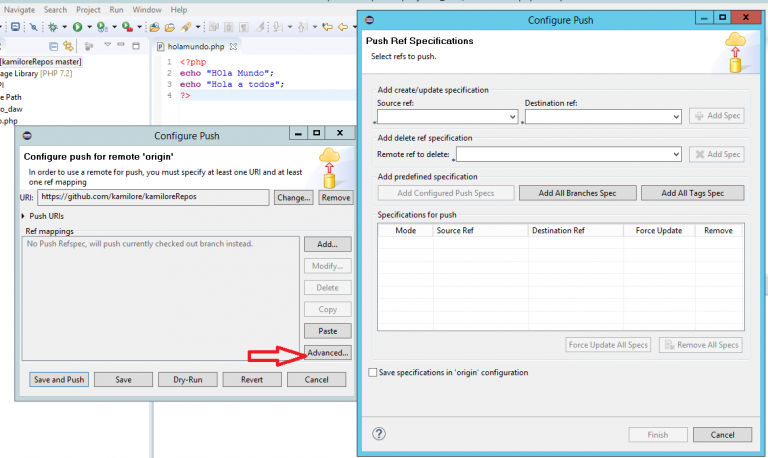Expand the Push URIs section

point(25,216)
